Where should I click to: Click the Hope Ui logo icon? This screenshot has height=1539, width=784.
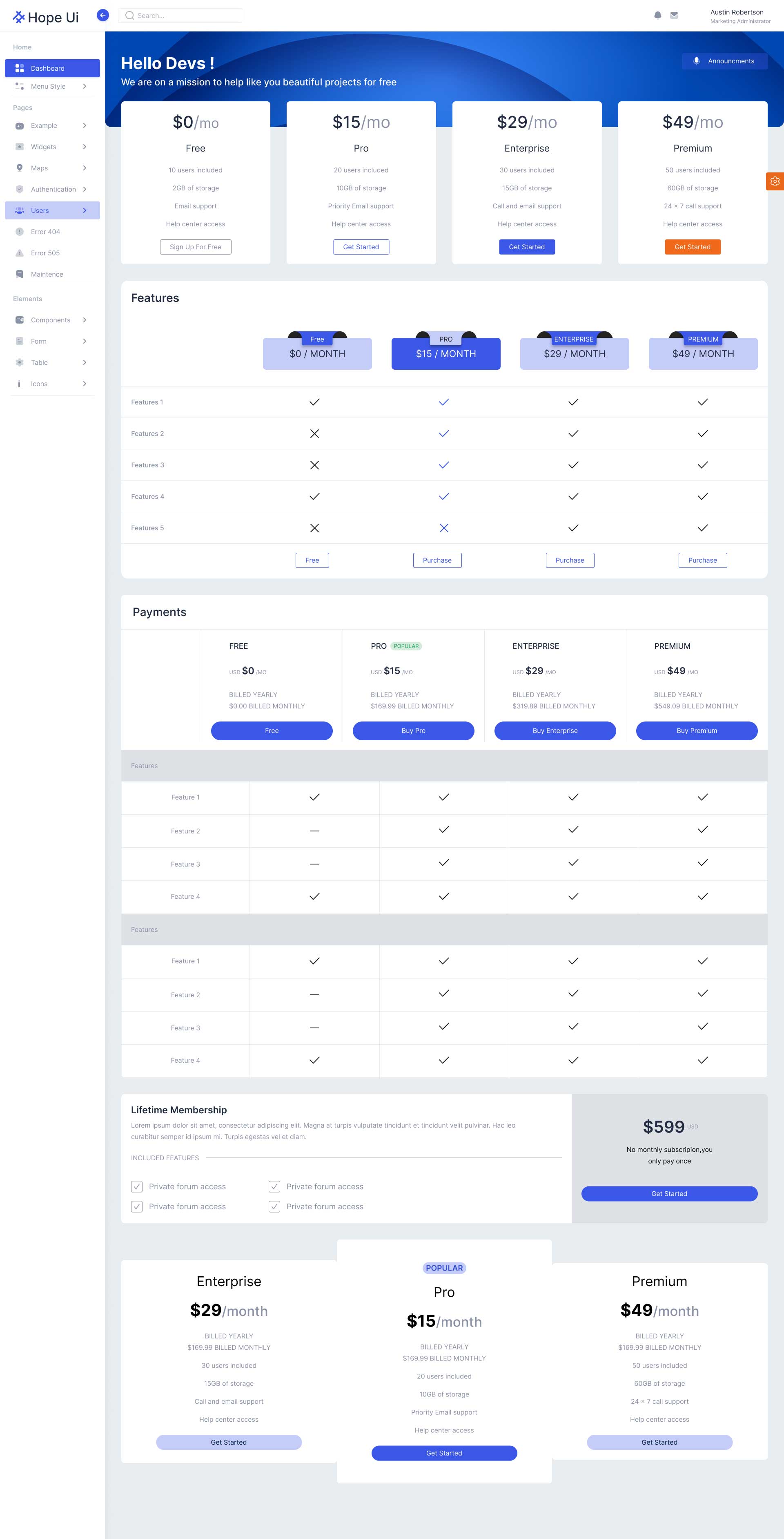pyautogui.click(x=18, y=17)
